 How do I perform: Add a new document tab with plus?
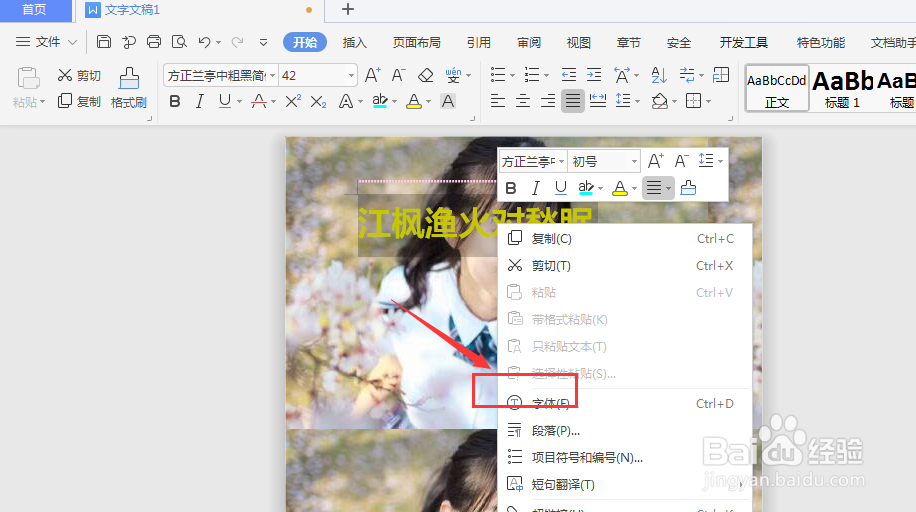348,9
